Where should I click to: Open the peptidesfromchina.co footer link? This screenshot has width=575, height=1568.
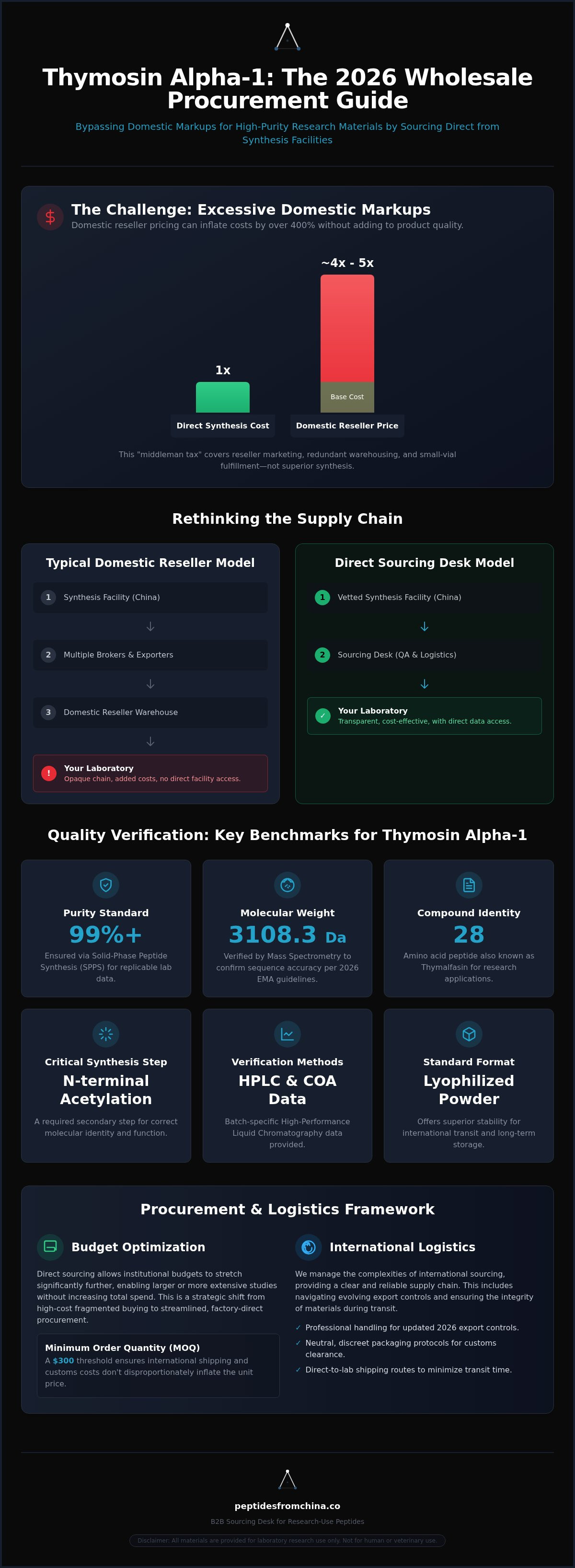tap(287, 1505)
